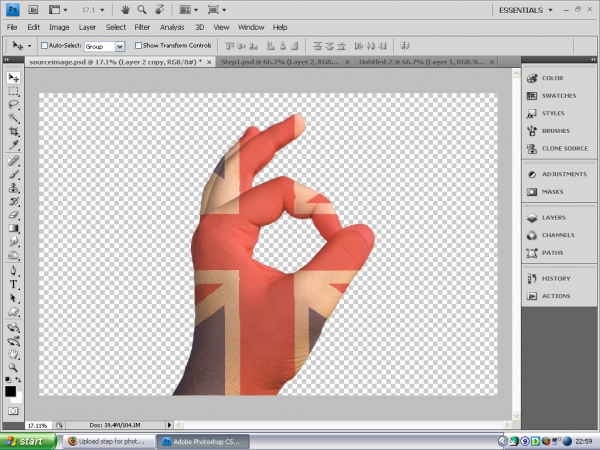Select the 3D Rotate tool
This screenshot has height=450, width=600.
13,327
